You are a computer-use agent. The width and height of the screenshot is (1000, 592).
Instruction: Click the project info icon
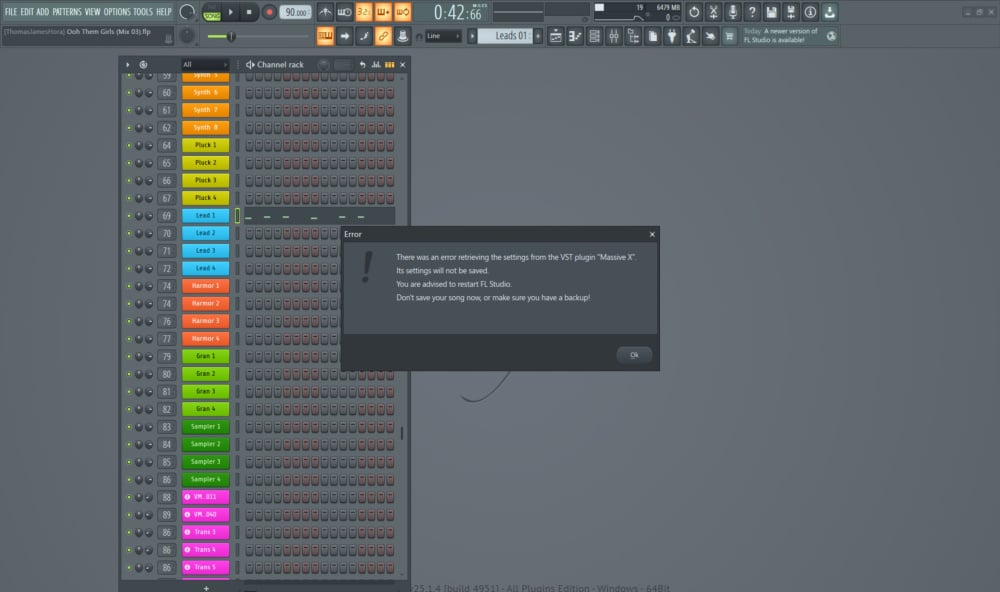810,12
